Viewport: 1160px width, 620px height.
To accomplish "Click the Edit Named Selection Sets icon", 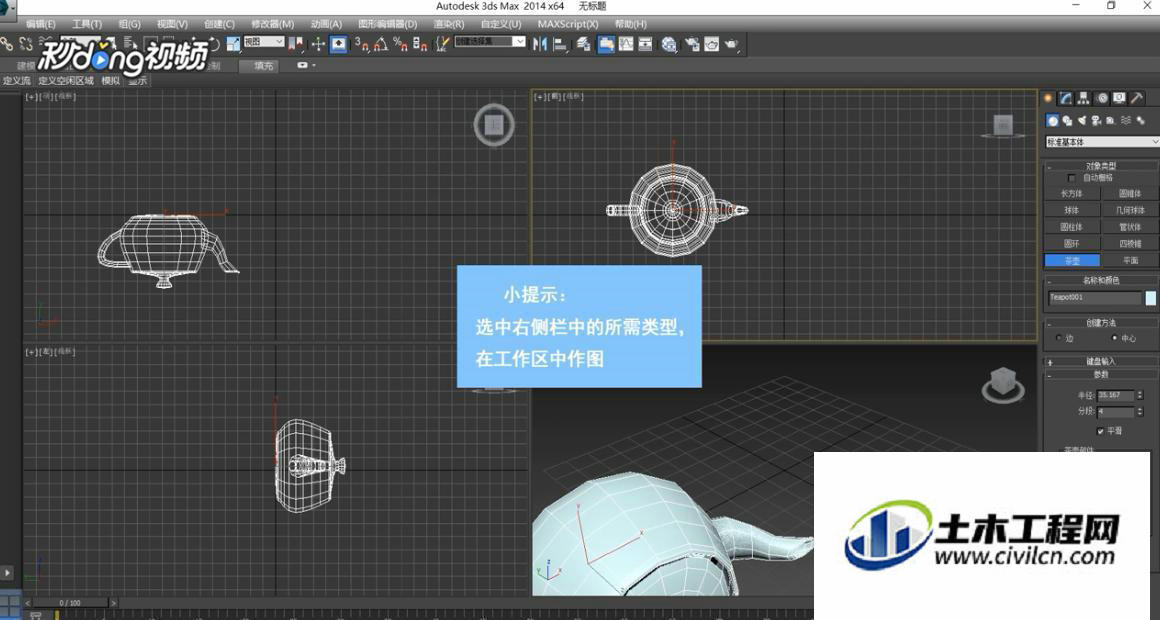I will click(x=442, y=44).
